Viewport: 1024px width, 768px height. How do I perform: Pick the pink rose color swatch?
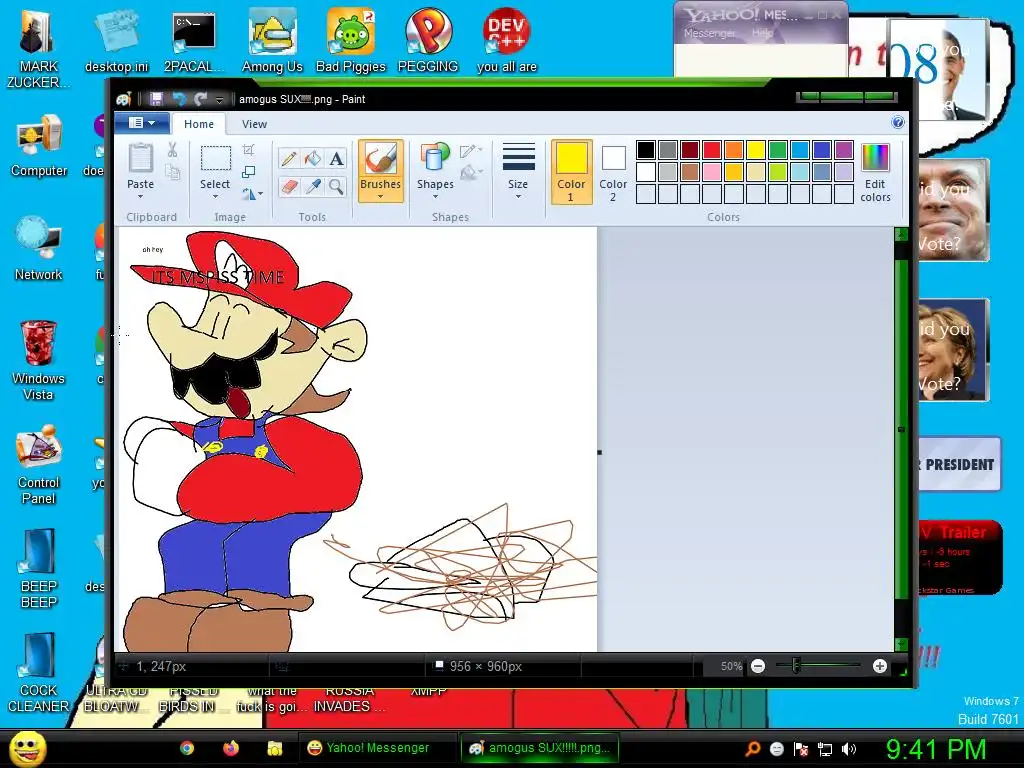(712, 172)
